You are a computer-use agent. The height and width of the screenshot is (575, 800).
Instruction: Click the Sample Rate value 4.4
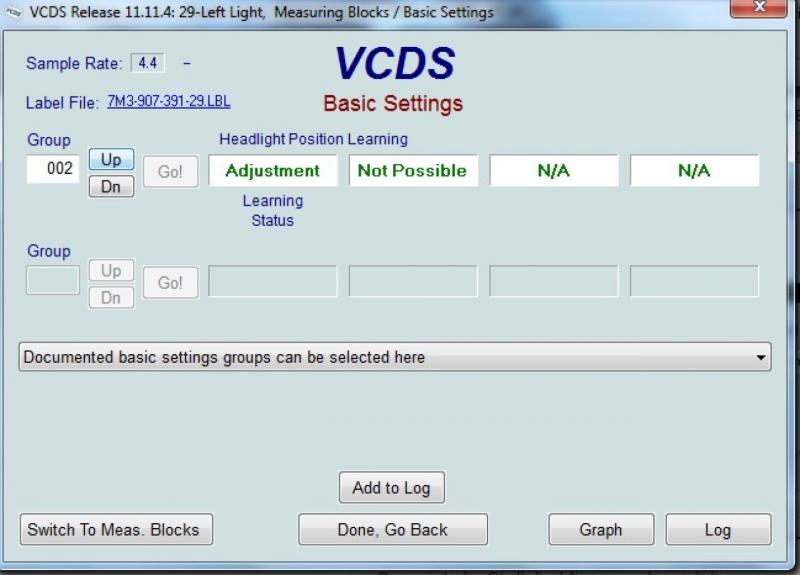(148, 63)
